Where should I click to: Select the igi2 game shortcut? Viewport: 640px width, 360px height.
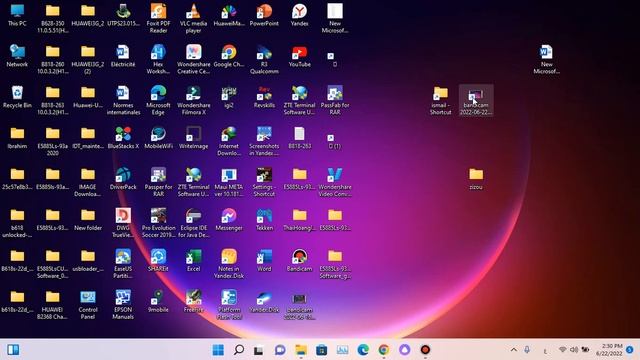click(x=229, y=97)
